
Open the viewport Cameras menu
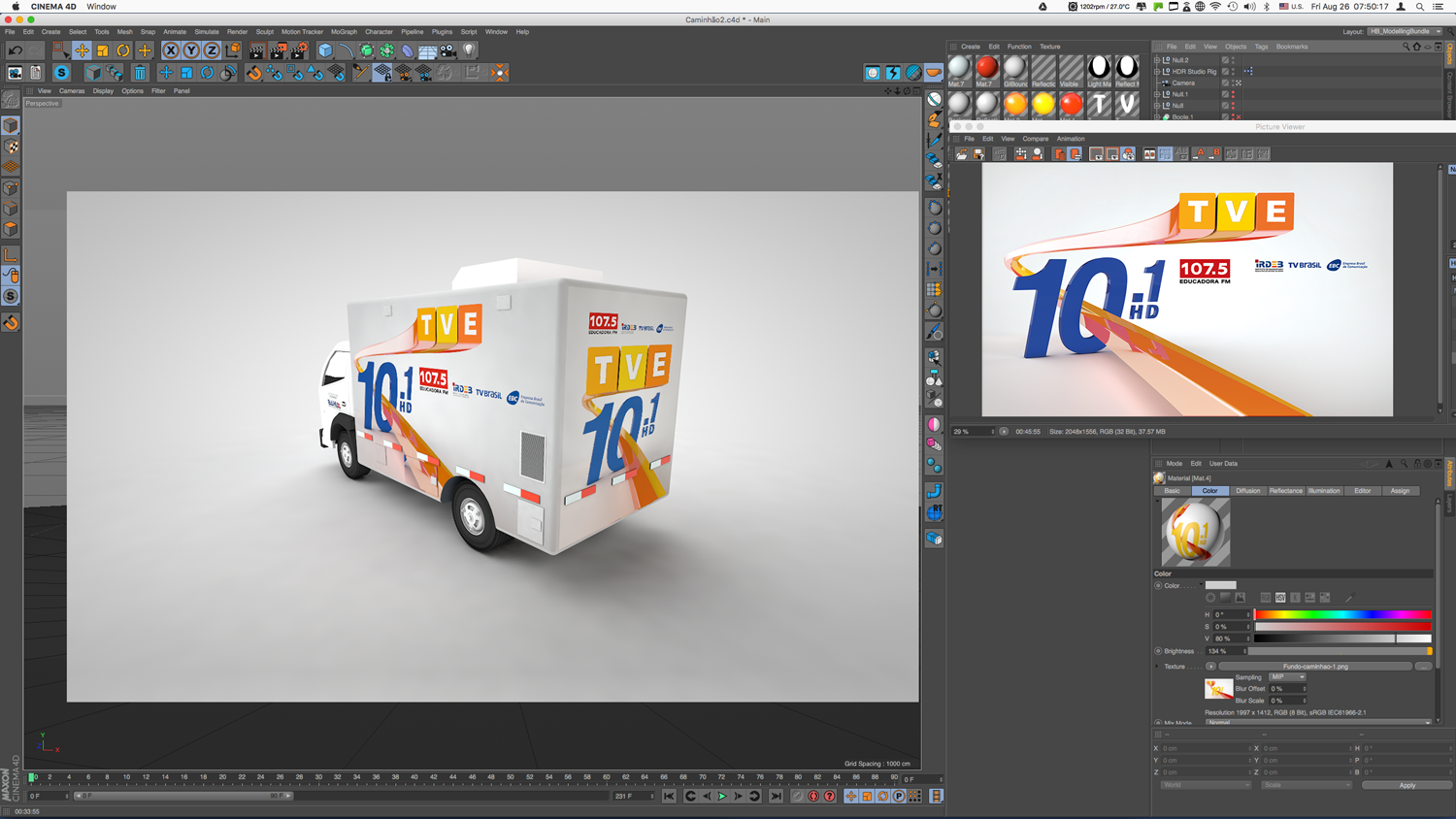pos(72,91)
